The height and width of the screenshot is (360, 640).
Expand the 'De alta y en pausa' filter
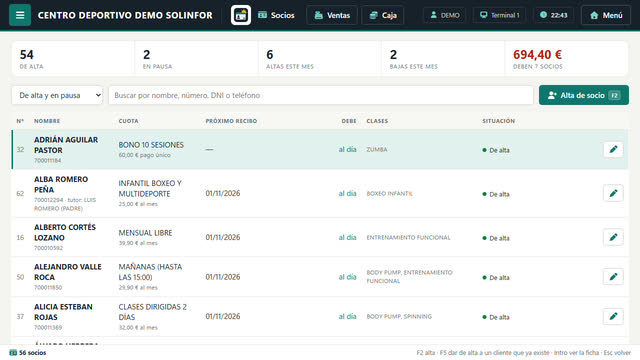(57, 95)
